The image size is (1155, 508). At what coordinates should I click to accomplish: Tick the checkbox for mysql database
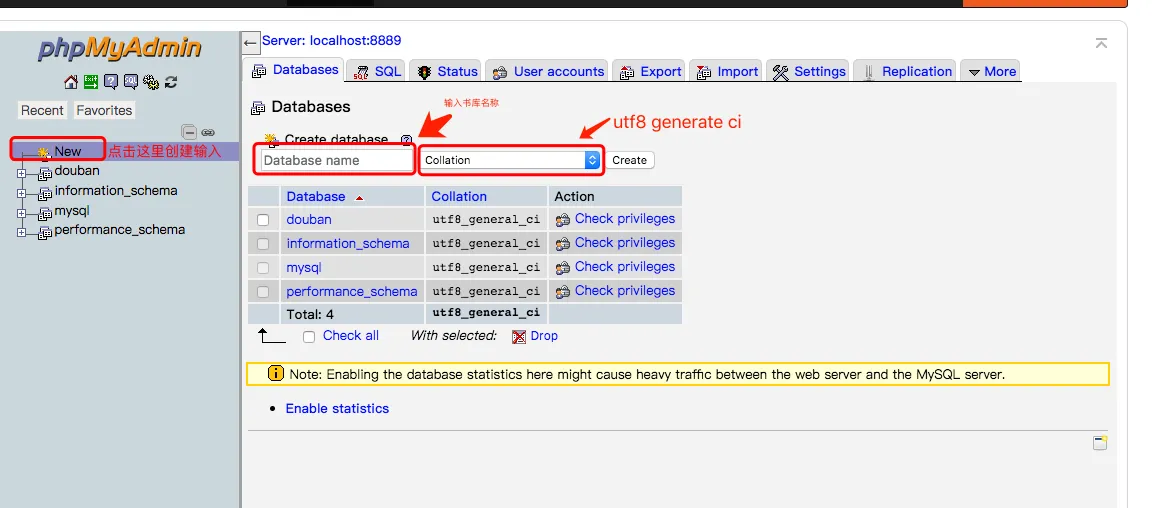click(x=263, y=268)
